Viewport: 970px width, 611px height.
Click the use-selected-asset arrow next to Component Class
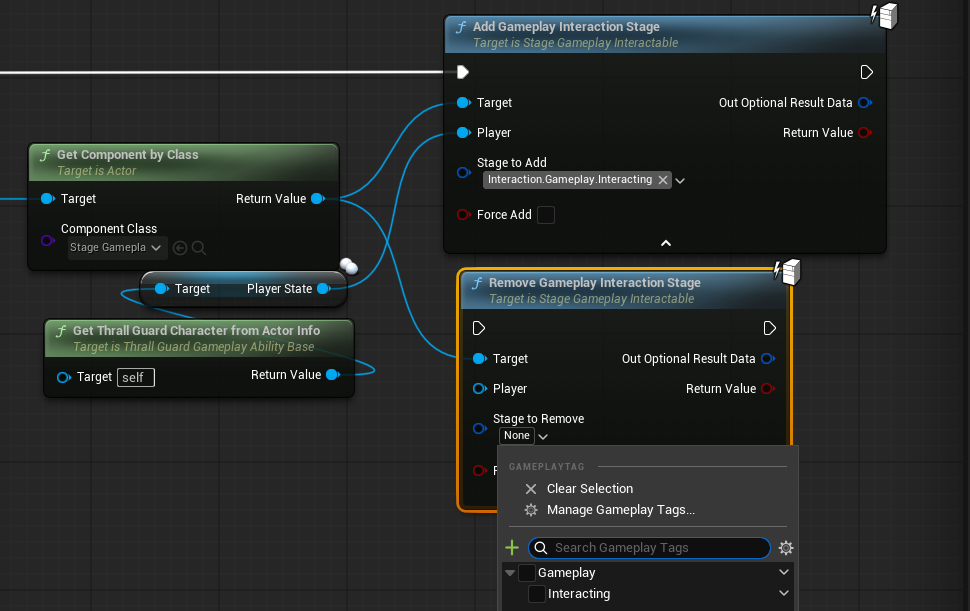pos(181,247)
